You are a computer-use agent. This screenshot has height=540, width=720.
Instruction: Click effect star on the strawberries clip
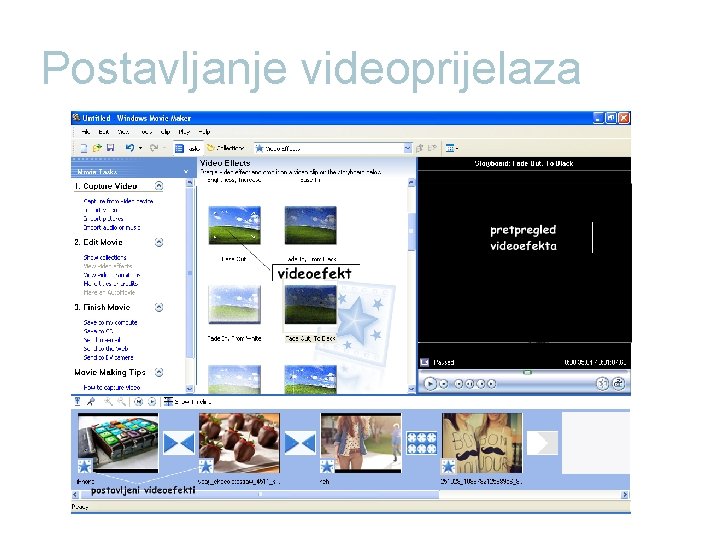[206, 467]
